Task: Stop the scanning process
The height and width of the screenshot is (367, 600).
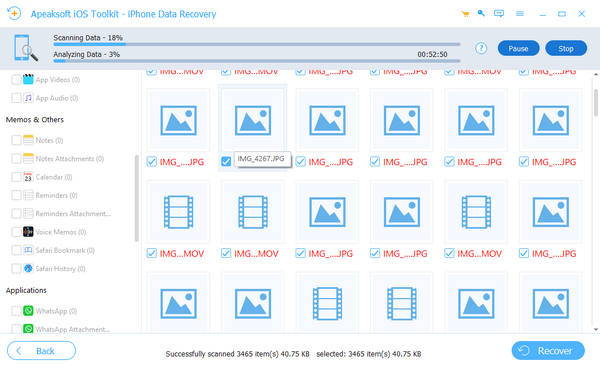Action: point(566,49)
